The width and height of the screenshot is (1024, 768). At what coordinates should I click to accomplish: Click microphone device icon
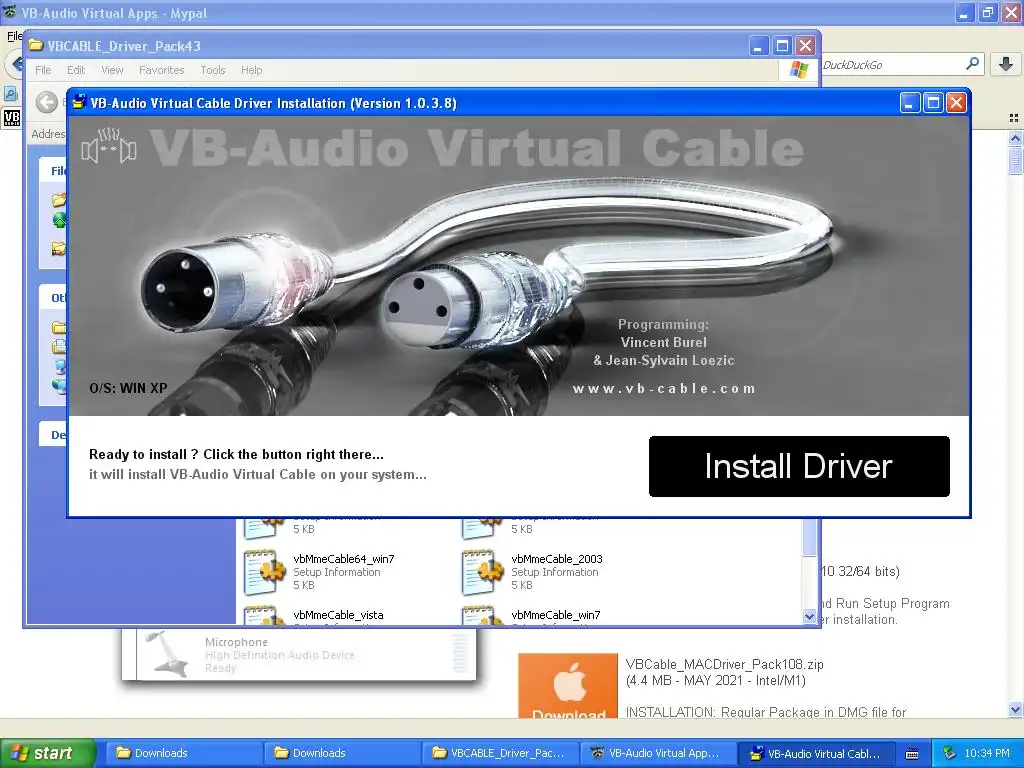tap(167, 653)
